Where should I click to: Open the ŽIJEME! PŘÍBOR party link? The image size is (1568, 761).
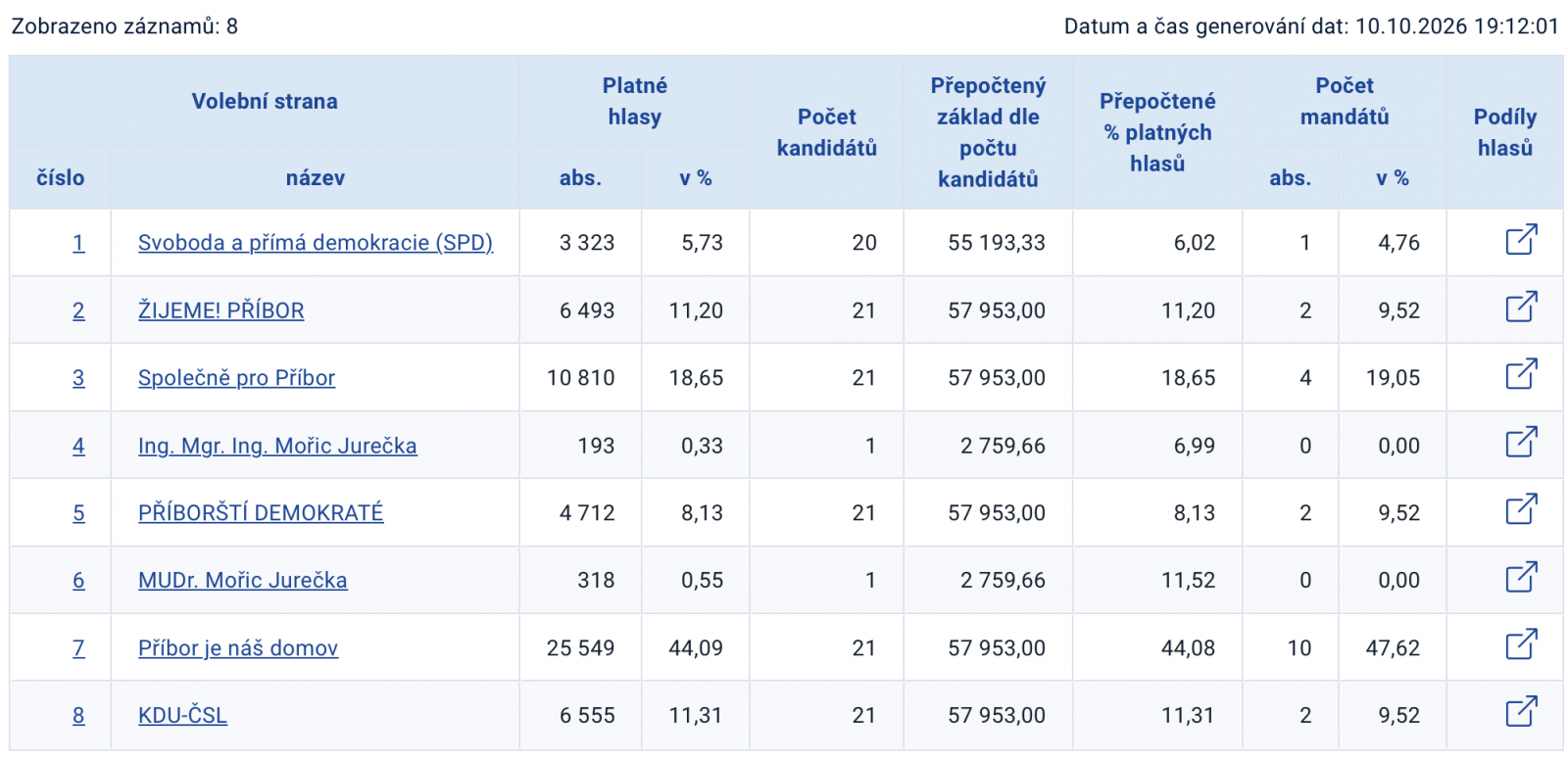click(x=221, y=310)
